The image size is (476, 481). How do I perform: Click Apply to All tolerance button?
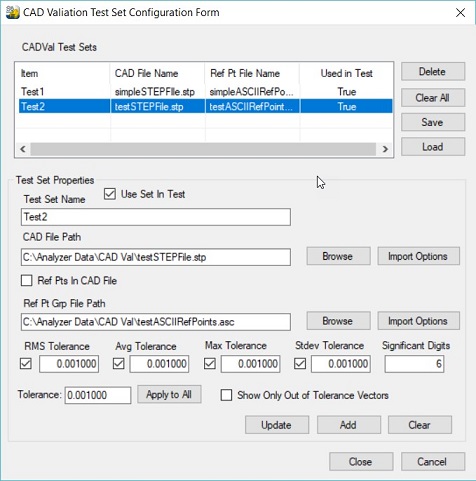[169, 394]
